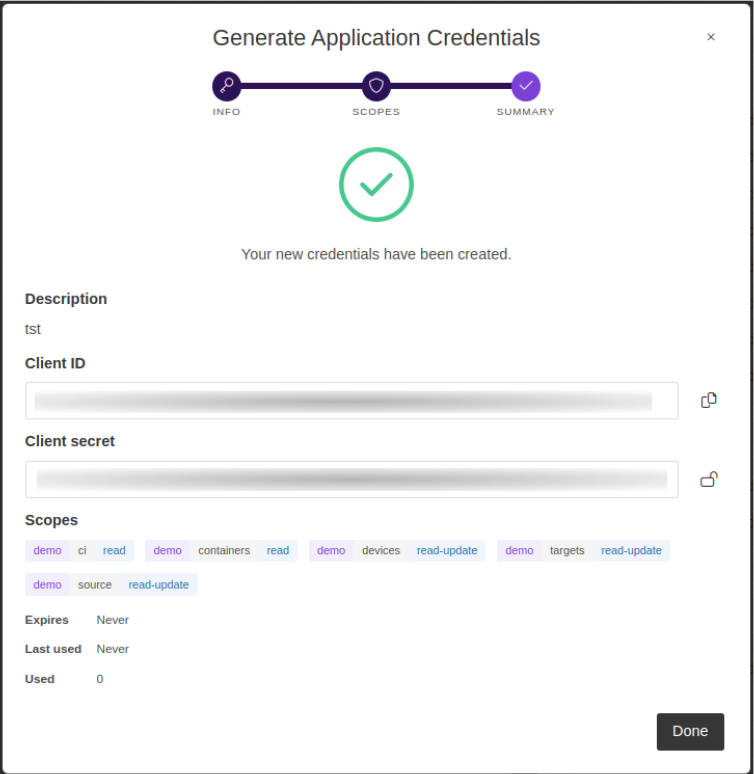Click the Expires value Never

coord(113,620)
